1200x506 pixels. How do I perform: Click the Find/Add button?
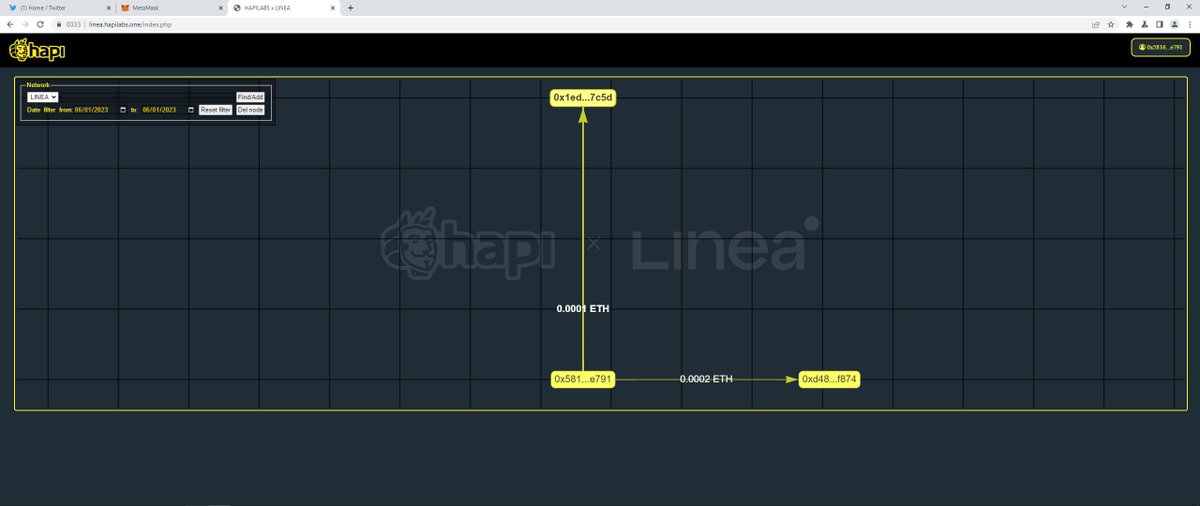coord(250,97)
